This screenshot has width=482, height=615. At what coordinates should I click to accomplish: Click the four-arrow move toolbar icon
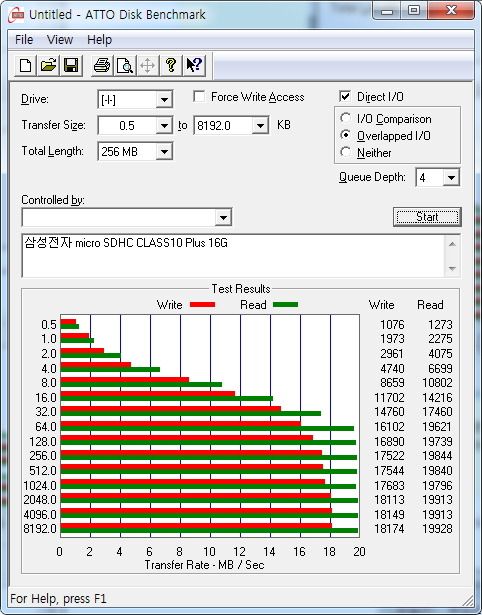(147, 65)
